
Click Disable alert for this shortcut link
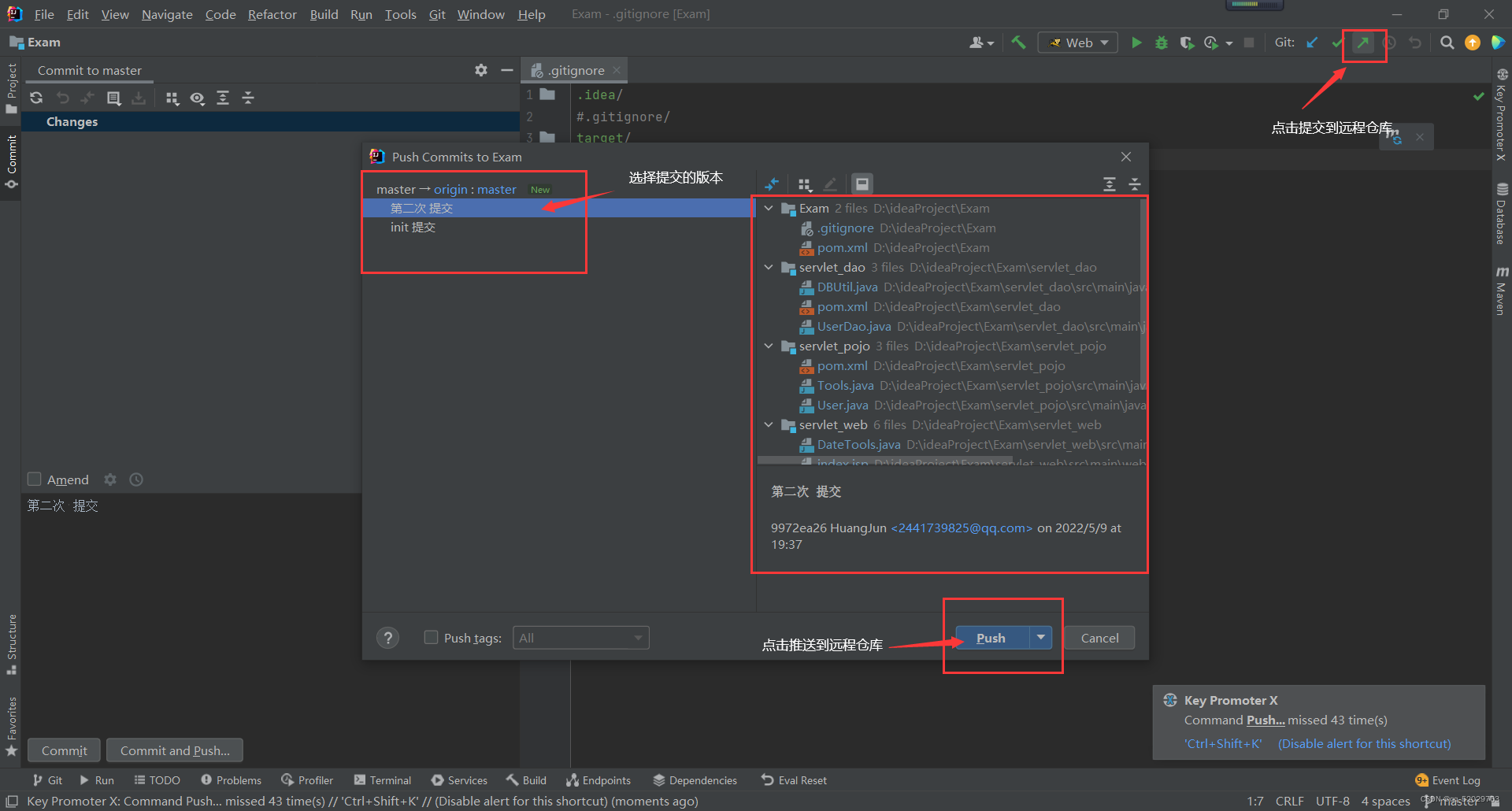(1365, 743)
